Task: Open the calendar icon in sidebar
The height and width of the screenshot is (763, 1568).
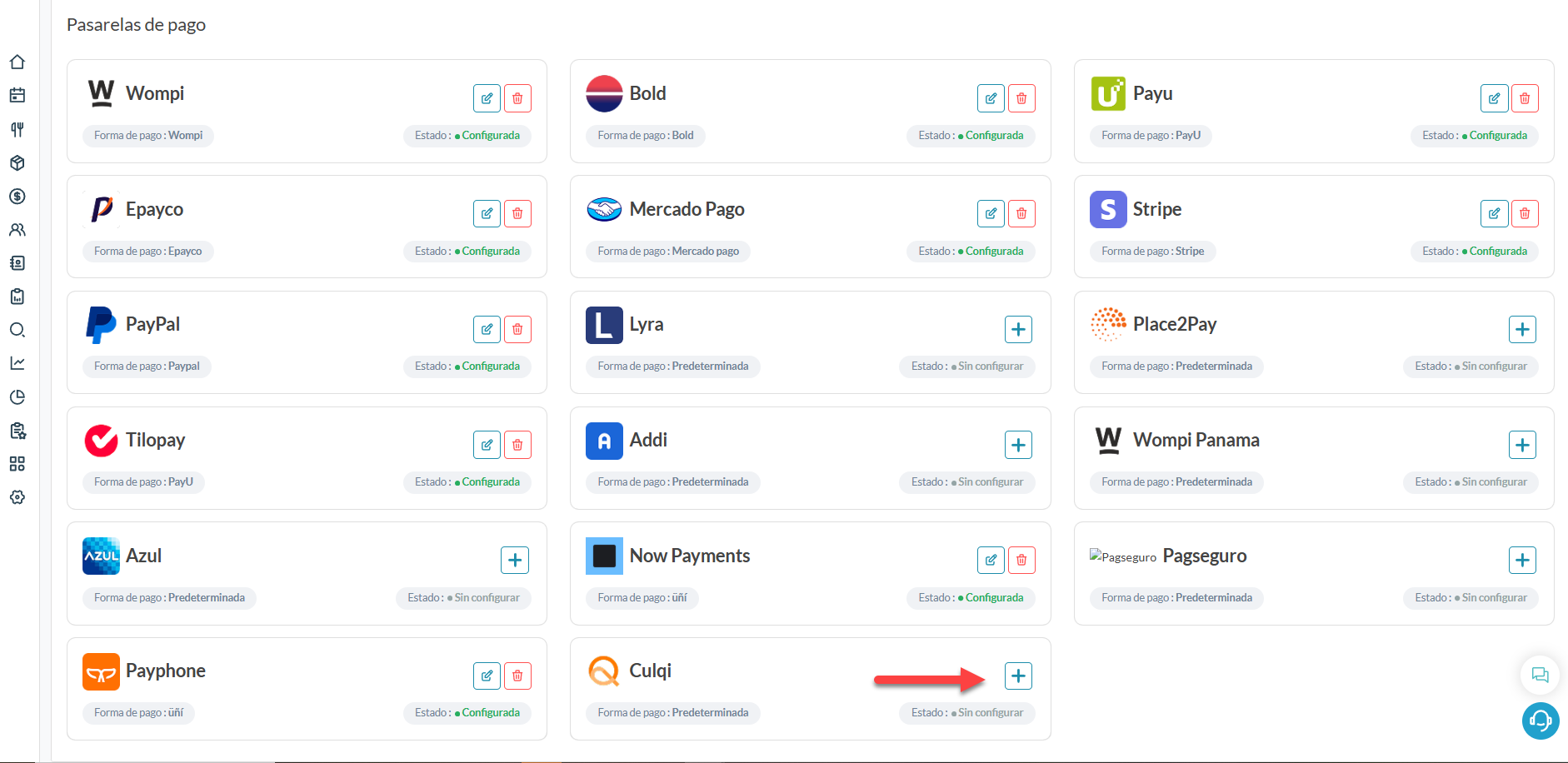Action: click(x=17, y=96)
